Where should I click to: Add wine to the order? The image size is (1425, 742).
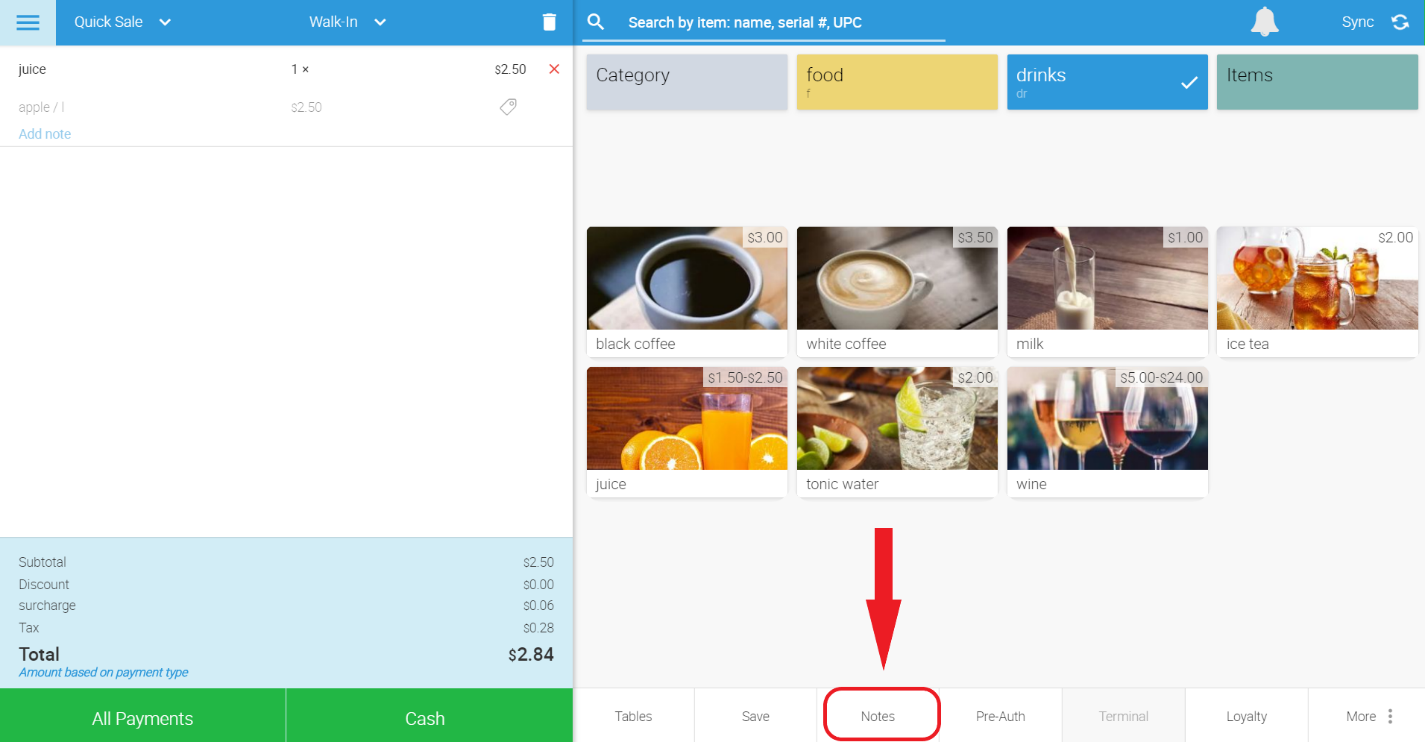pos(1107,432)
